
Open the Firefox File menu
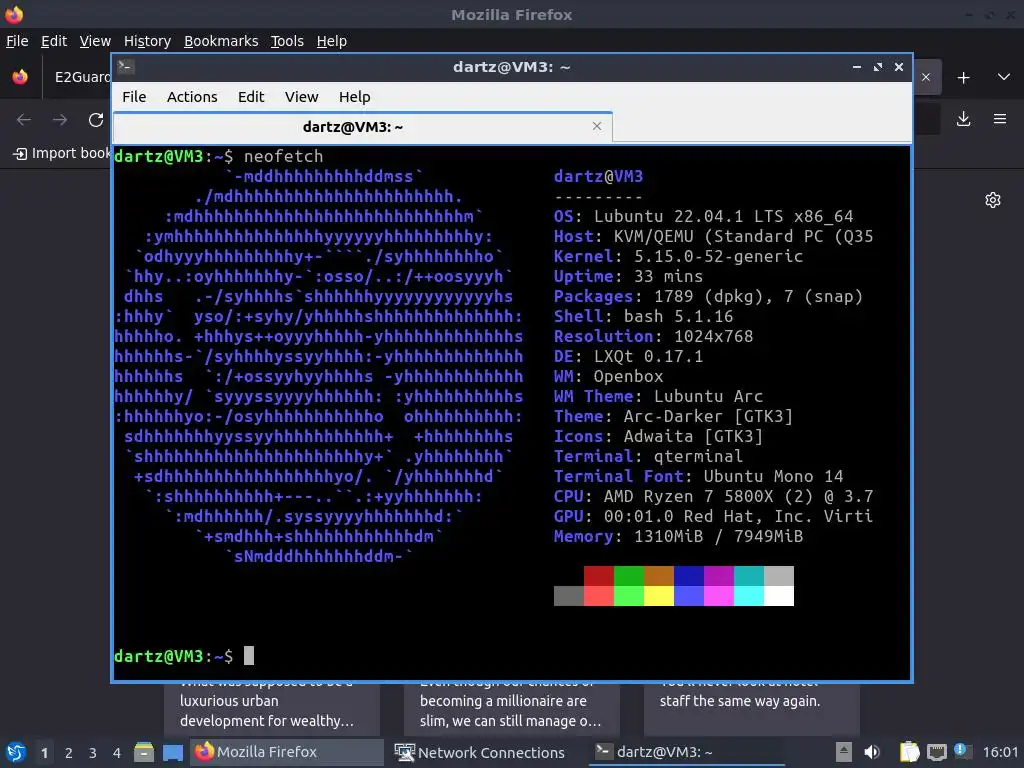pos(17,41)
